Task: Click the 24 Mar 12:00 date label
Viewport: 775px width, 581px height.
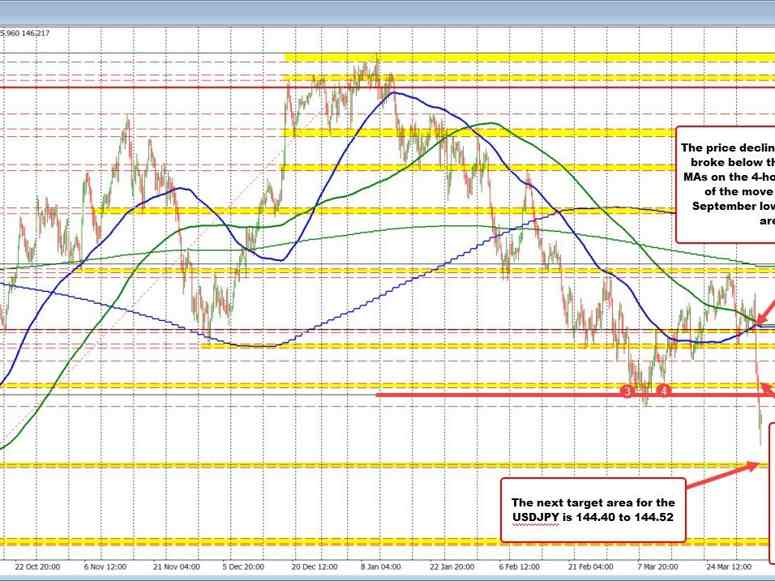Action: click(x=729, y=566)
